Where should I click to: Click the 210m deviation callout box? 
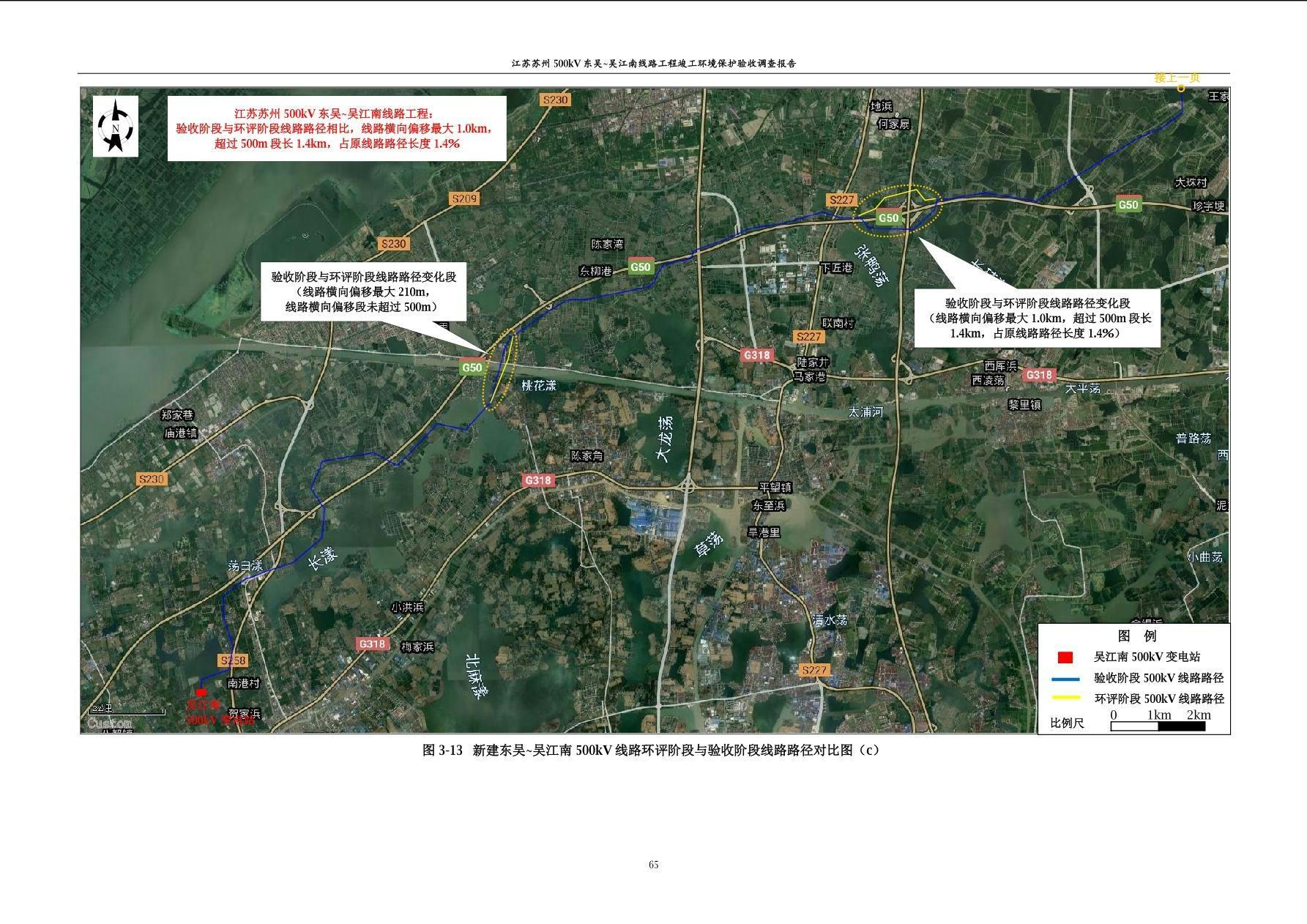point(364,291)
